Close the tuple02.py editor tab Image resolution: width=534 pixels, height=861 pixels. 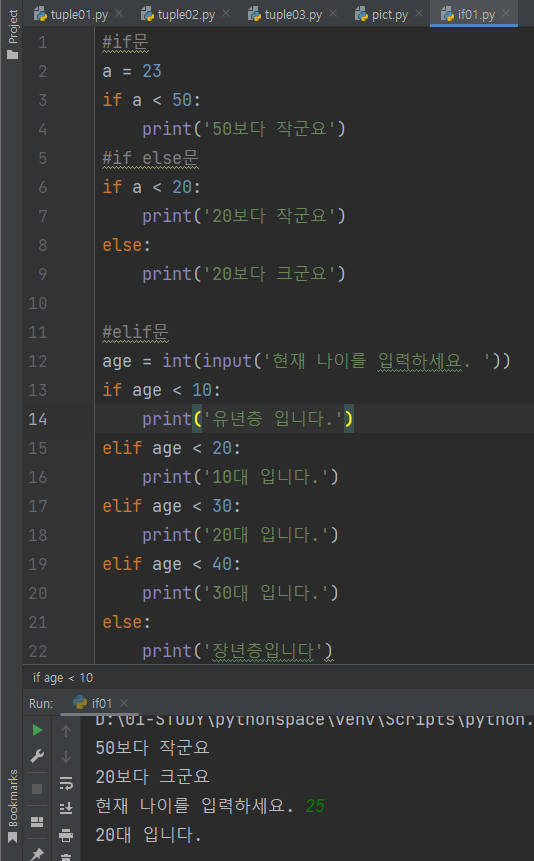[x=226, y=14]
